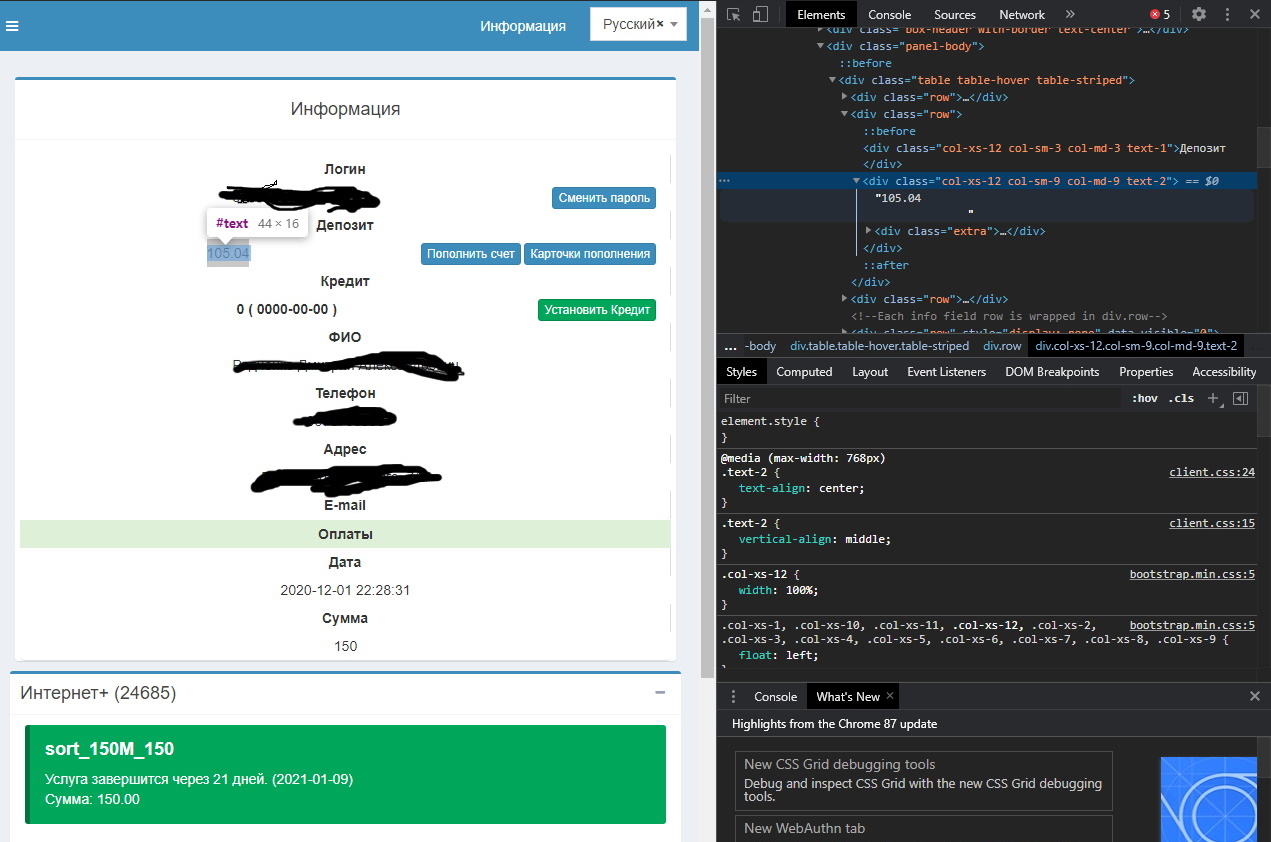1271x842 pixels.
Task: Switch to the Console tab in top bar
Action: tap(889, 14)
